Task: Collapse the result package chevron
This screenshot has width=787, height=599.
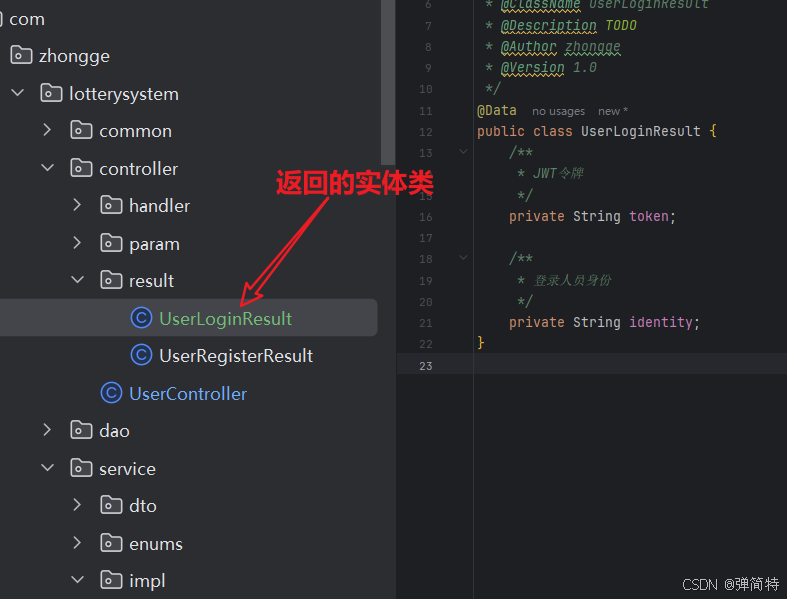Action: 77,280
